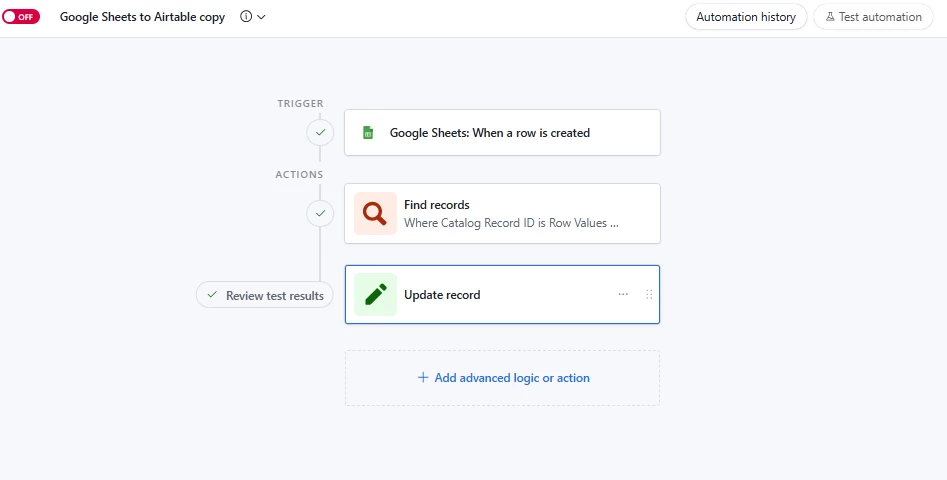Click the automation name Google Sheets to Airtable copy
This screenshot has height=480, width=947.
point(142,17)
